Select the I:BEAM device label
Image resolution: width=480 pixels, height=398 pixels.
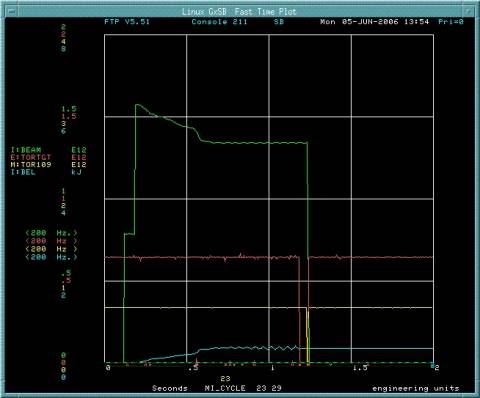tap(26, 150)
